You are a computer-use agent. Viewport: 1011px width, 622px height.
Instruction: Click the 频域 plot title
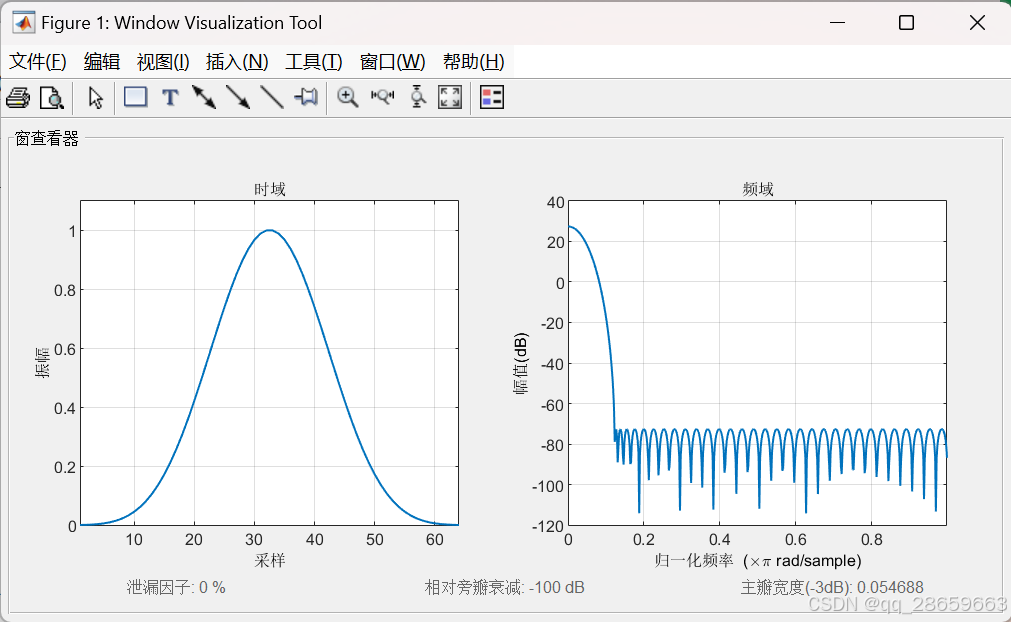pyautogui.click(x=758, y=189)
